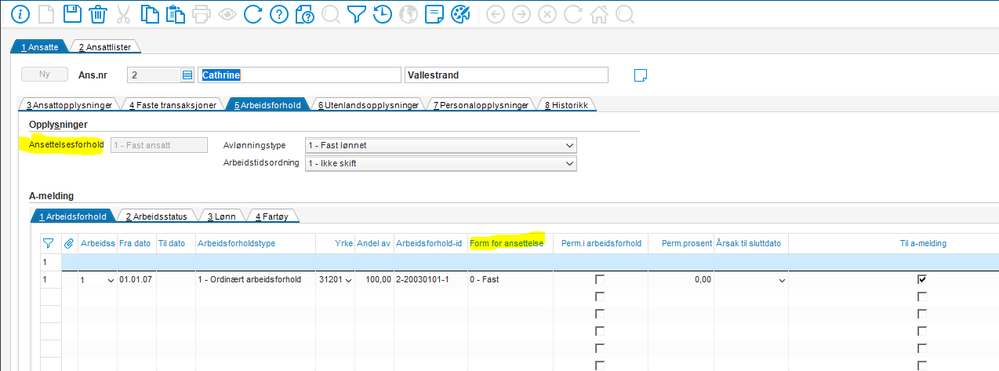Viewport: 999px width, 371px height.
Task: Click the question mark help icon
Action: click(279, 14)
